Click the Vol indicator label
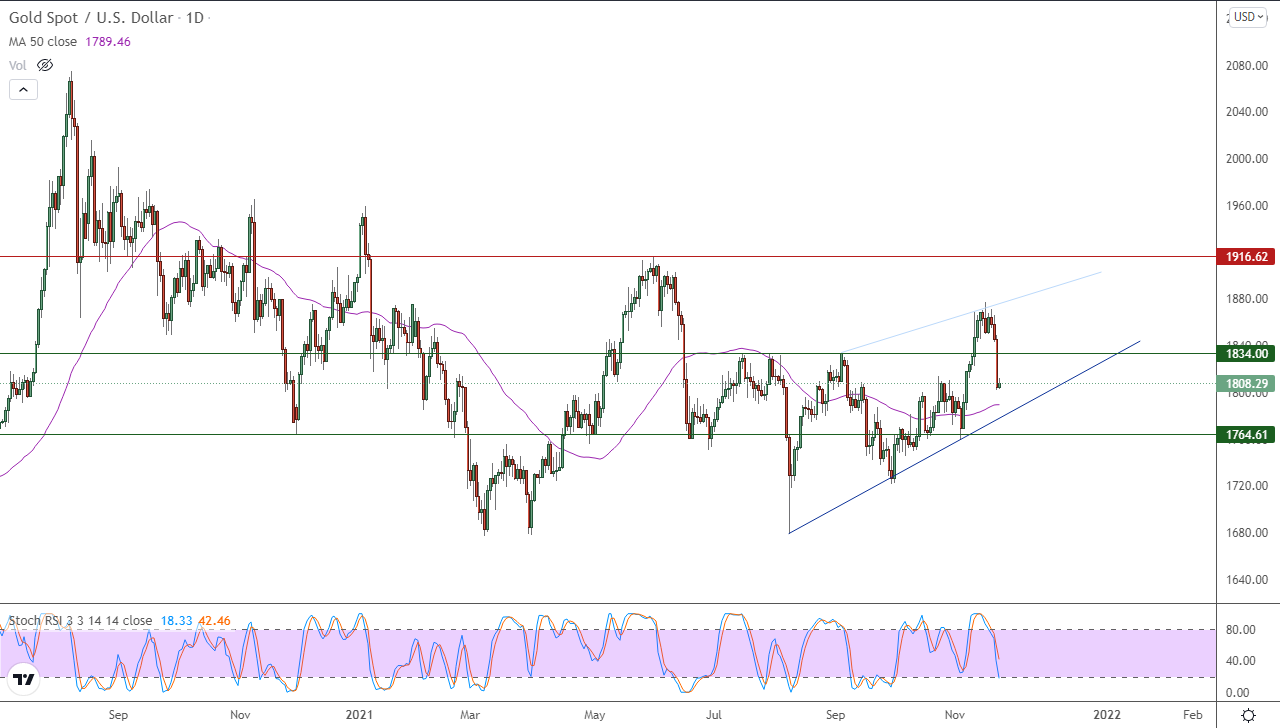This screenshot has width=1280, height=728. click(x=18, y=65)
